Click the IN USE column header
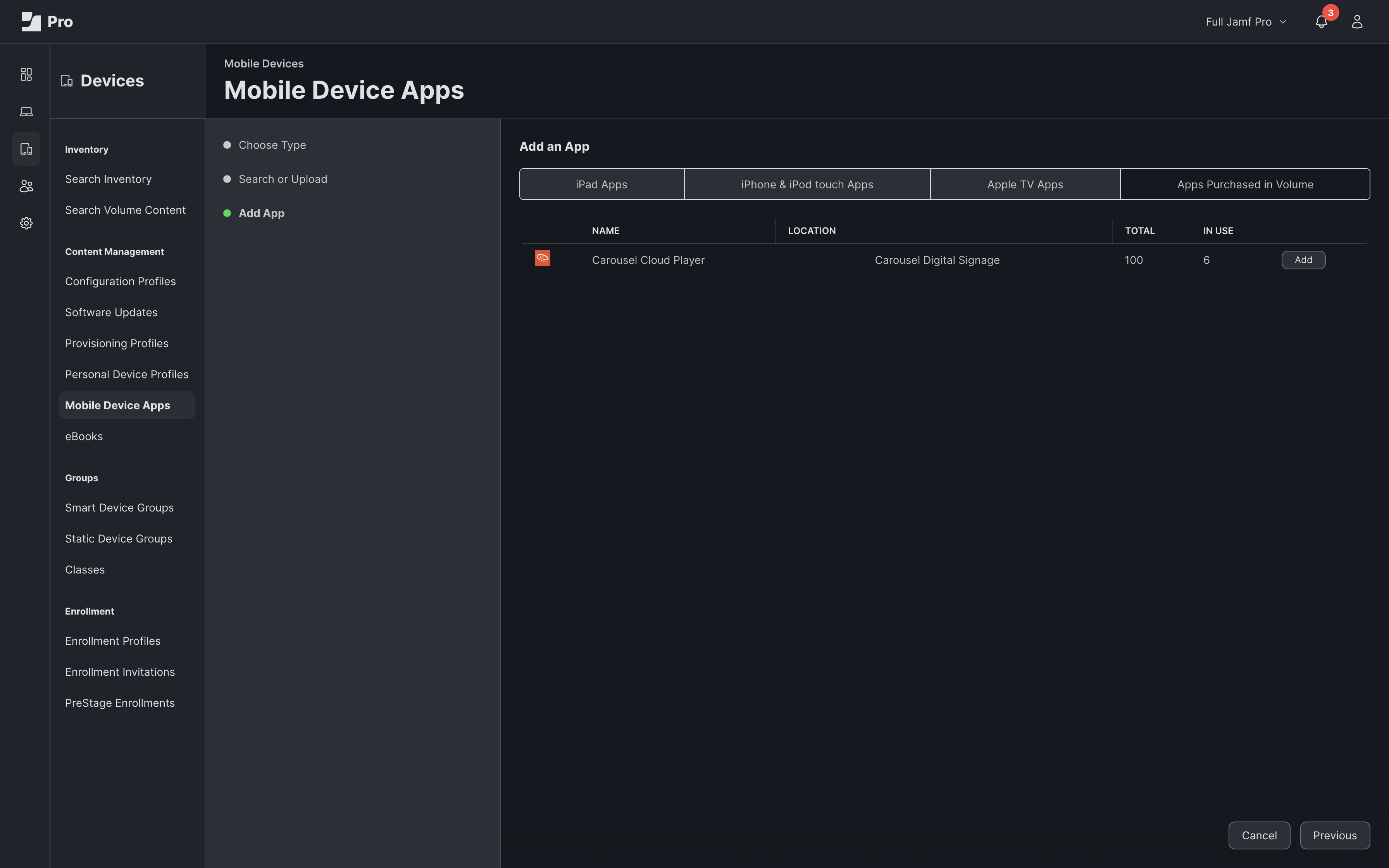Screen dimensions: 1389x868 (x=1218, y=231)
